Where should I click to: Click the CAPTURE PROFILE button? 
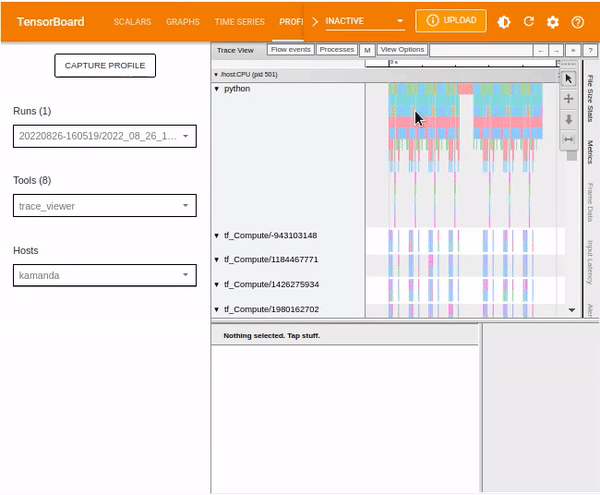tap(105, 65)
